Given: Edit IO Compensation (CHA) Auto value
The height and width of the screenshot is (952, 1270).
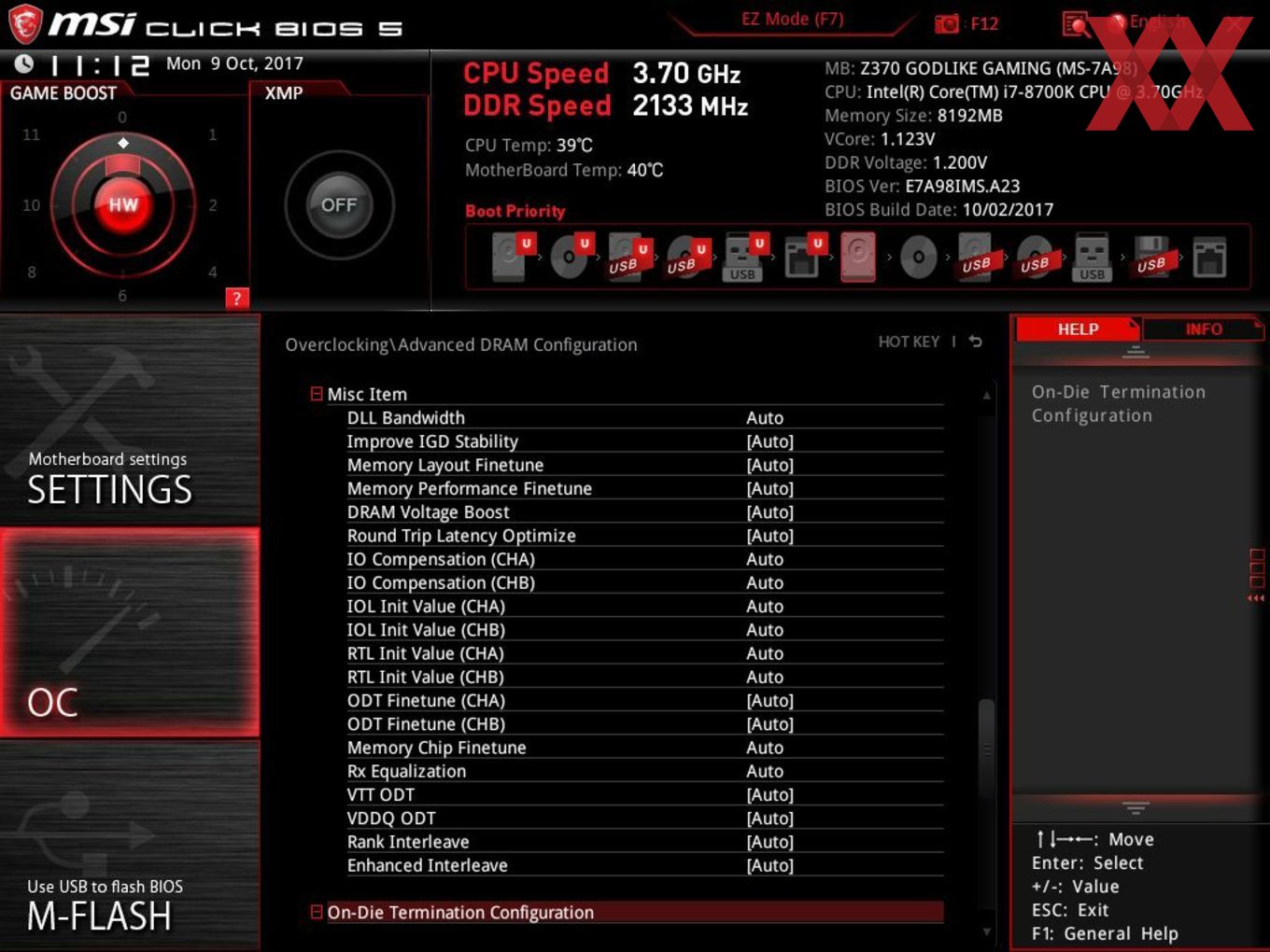Looking at the screenshot, I should click(x=765, y=559).
